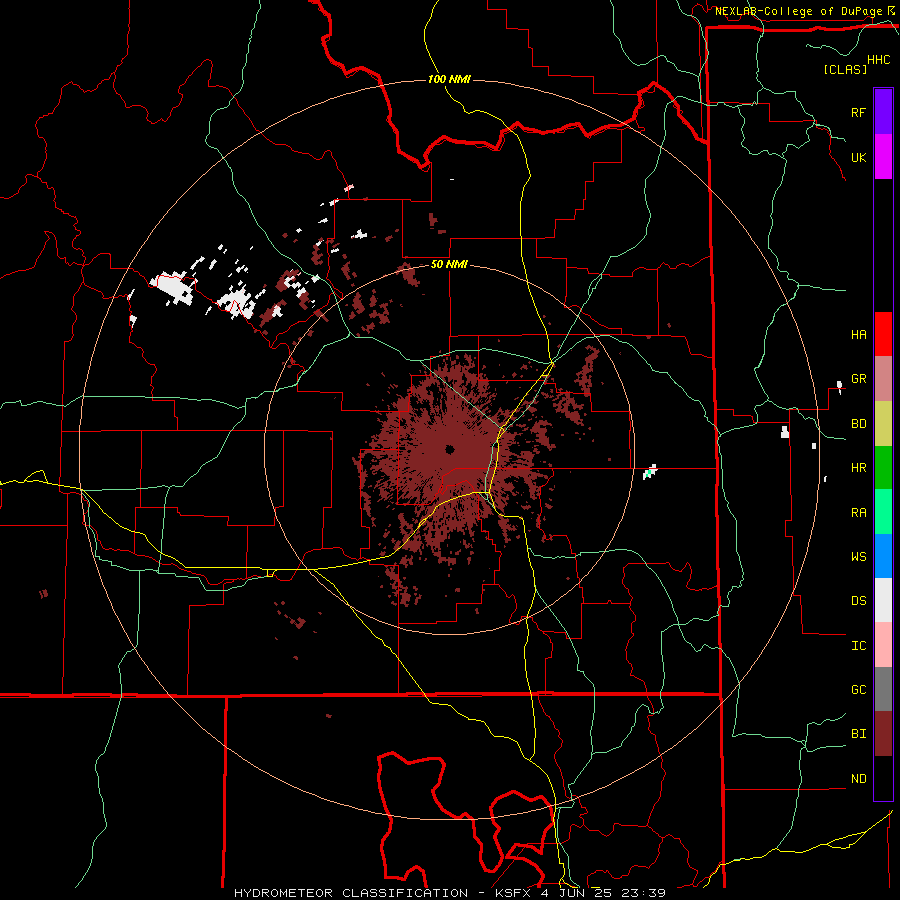Click the WS legend label

click(x=858, y=557)
